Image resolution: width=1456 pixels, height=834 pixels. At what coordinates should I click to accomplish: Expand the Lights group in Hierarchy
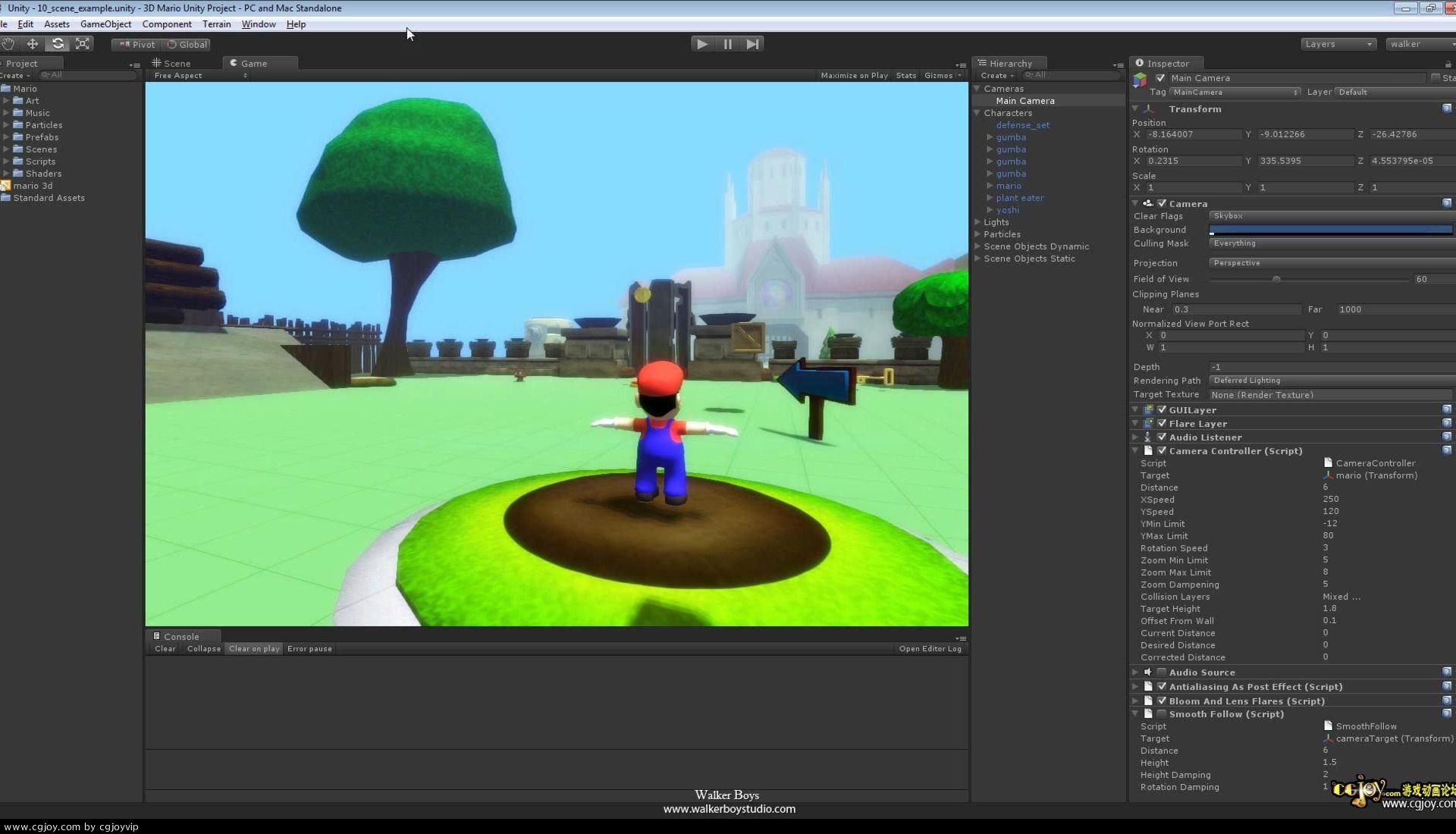977,222
